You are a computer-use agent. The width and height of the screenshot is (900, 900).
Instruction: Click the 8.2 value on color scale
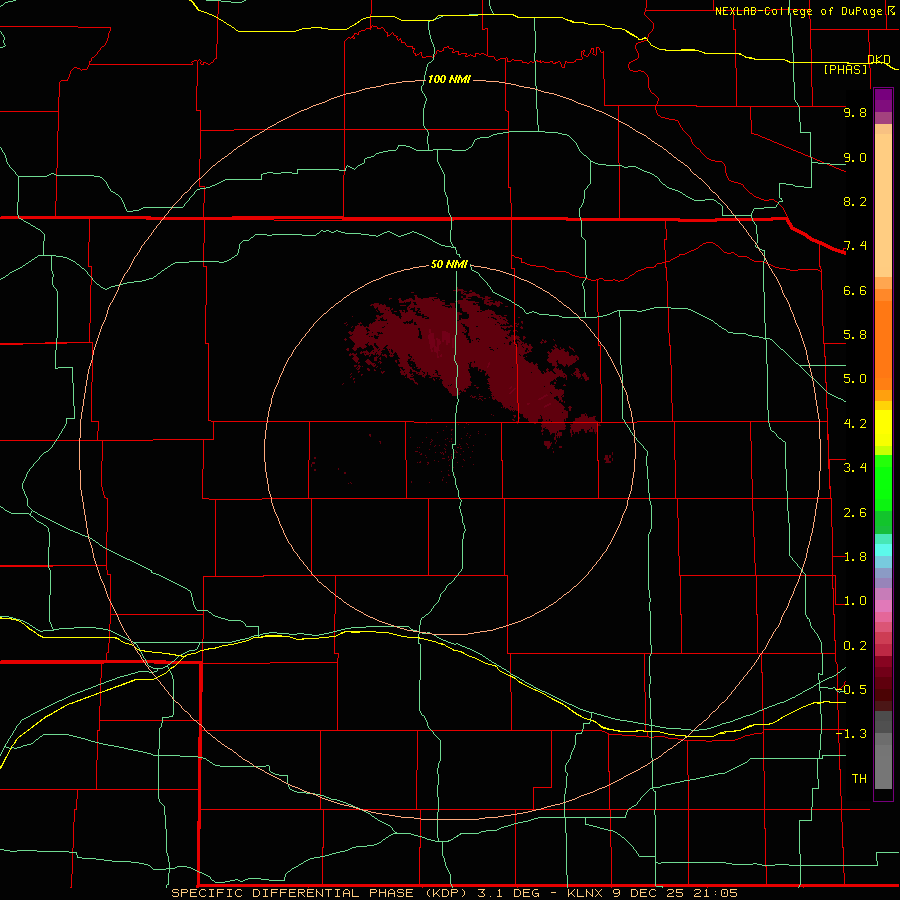[855, 201]
